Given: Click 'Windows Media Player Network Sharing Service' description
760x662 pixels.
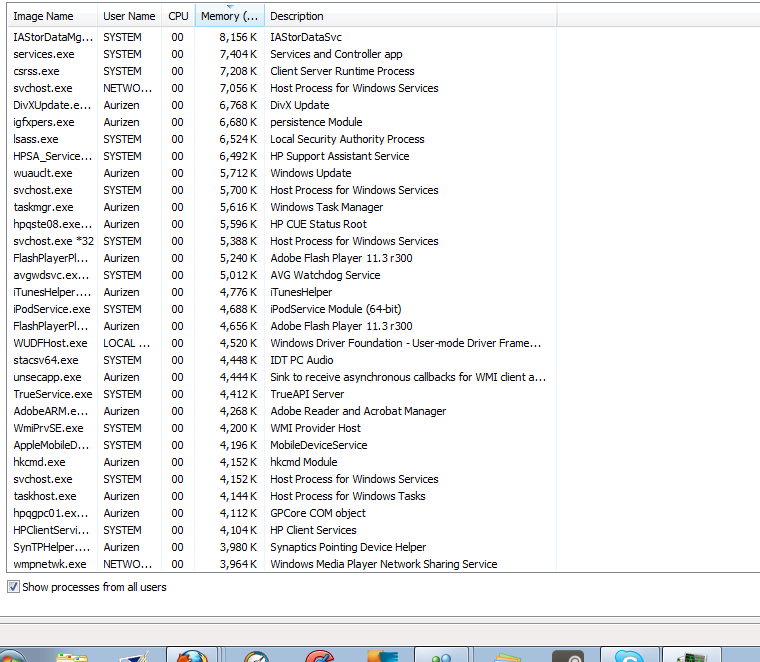Looking at the screenshot, I should point(384,564).
